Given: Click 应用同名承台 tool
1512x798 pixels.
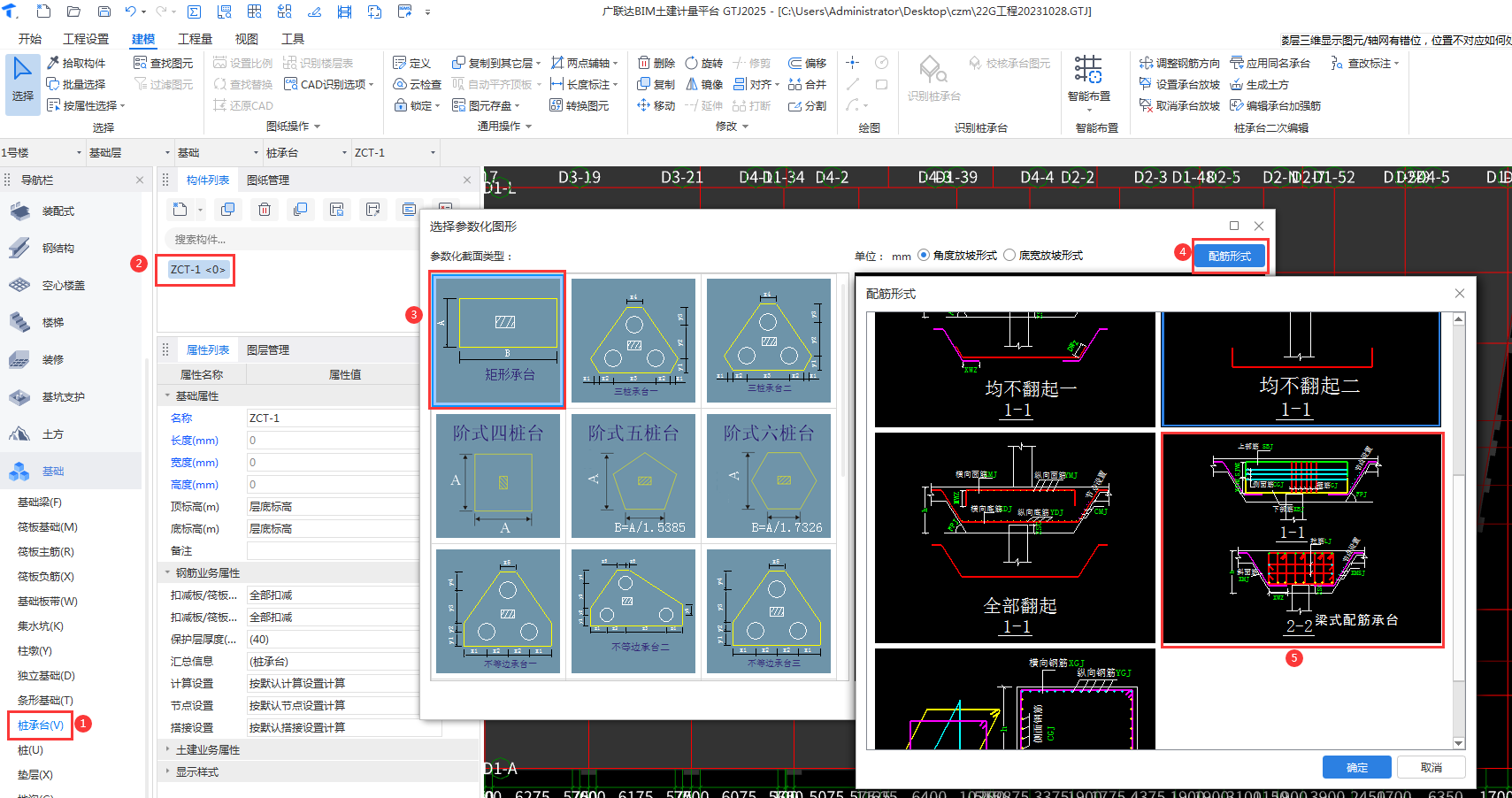Looking at the screenshot, I should click(1270, 63).
